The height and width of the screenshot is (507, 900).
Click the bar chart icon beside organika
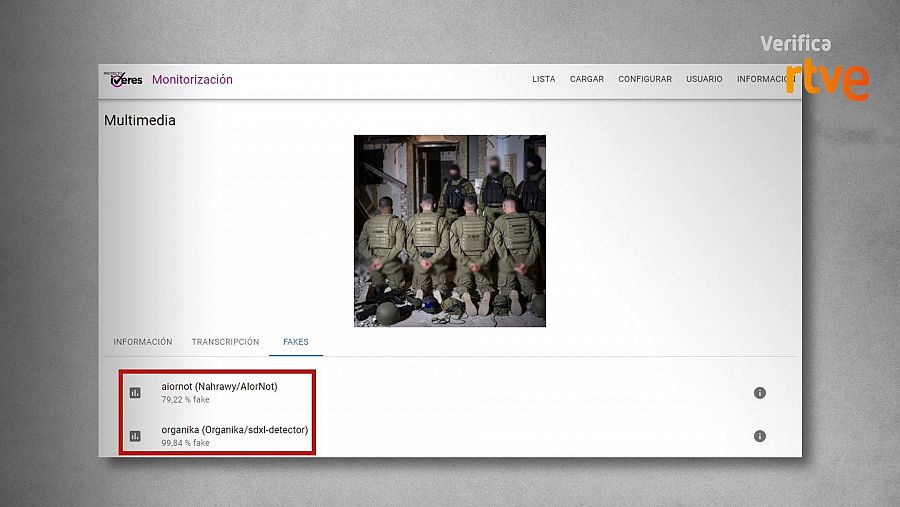pos(135,436)
